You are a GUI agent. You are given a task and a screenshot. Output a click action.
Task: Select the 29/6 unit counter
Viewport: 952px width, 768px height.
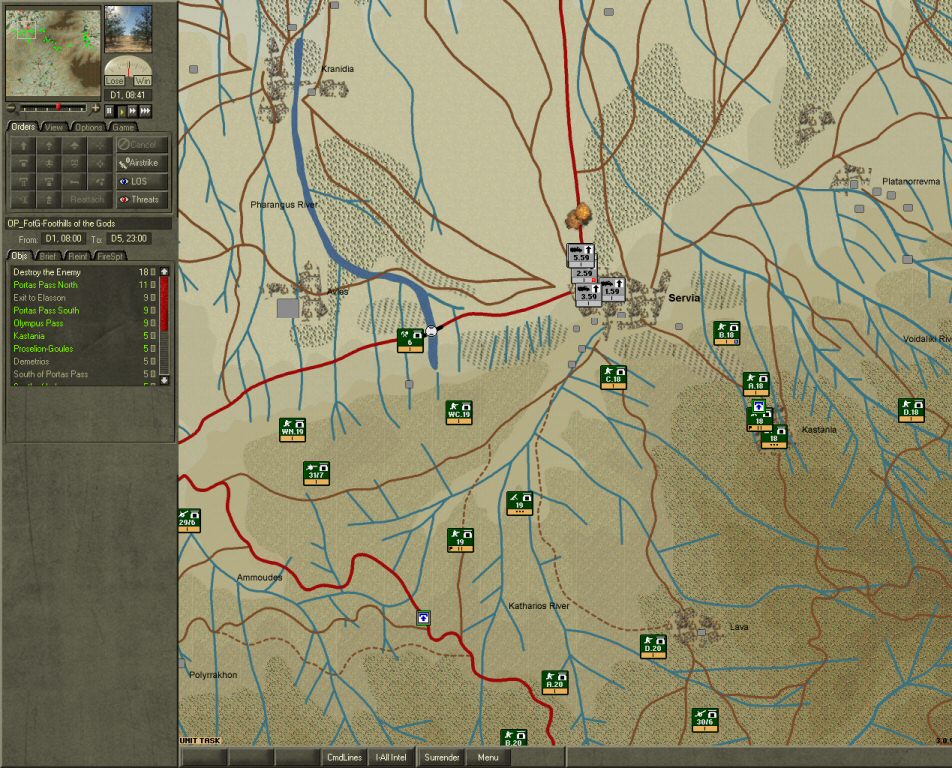[188, 520]
